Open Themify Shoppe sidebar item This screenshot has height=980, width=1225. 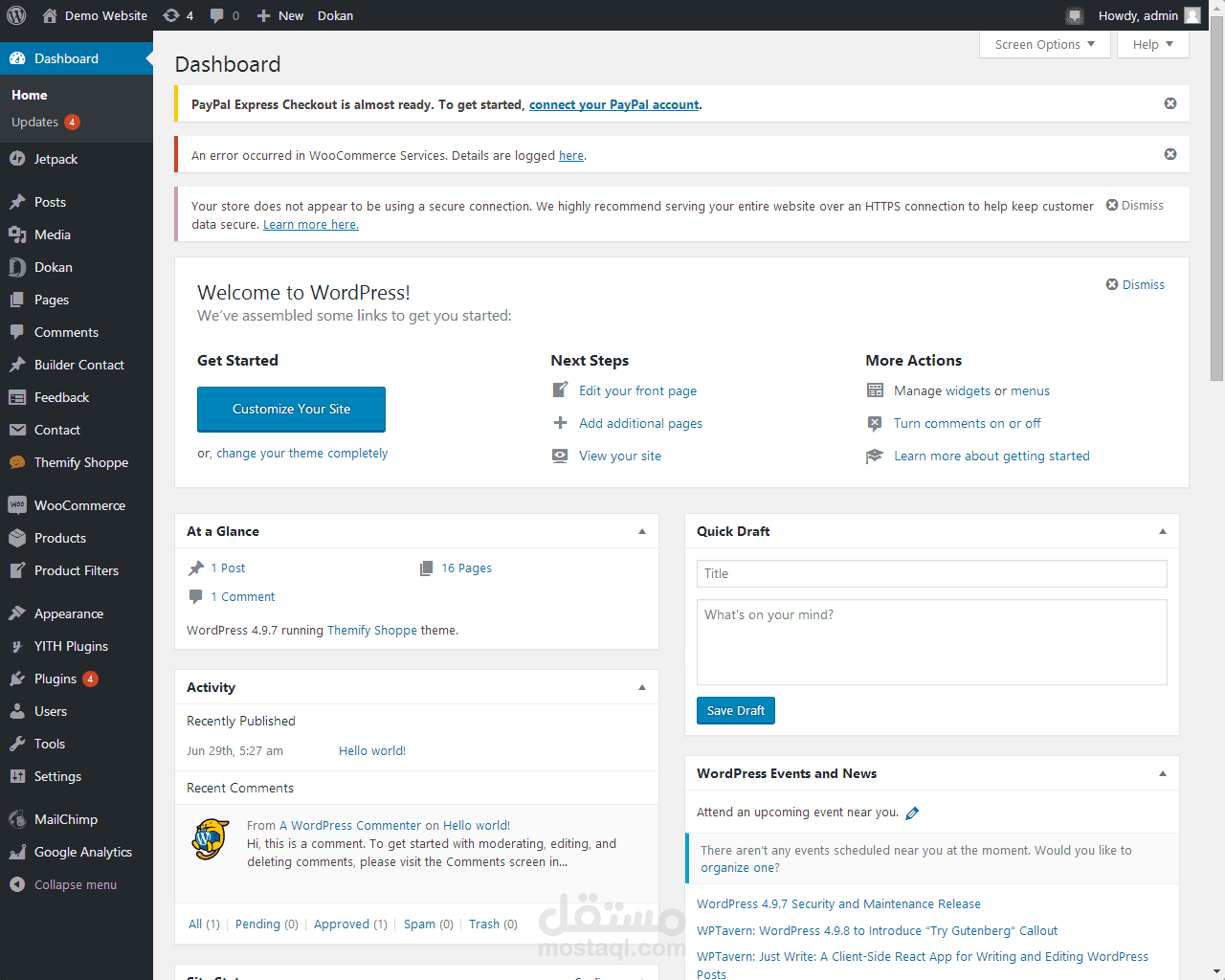point(77,462)
